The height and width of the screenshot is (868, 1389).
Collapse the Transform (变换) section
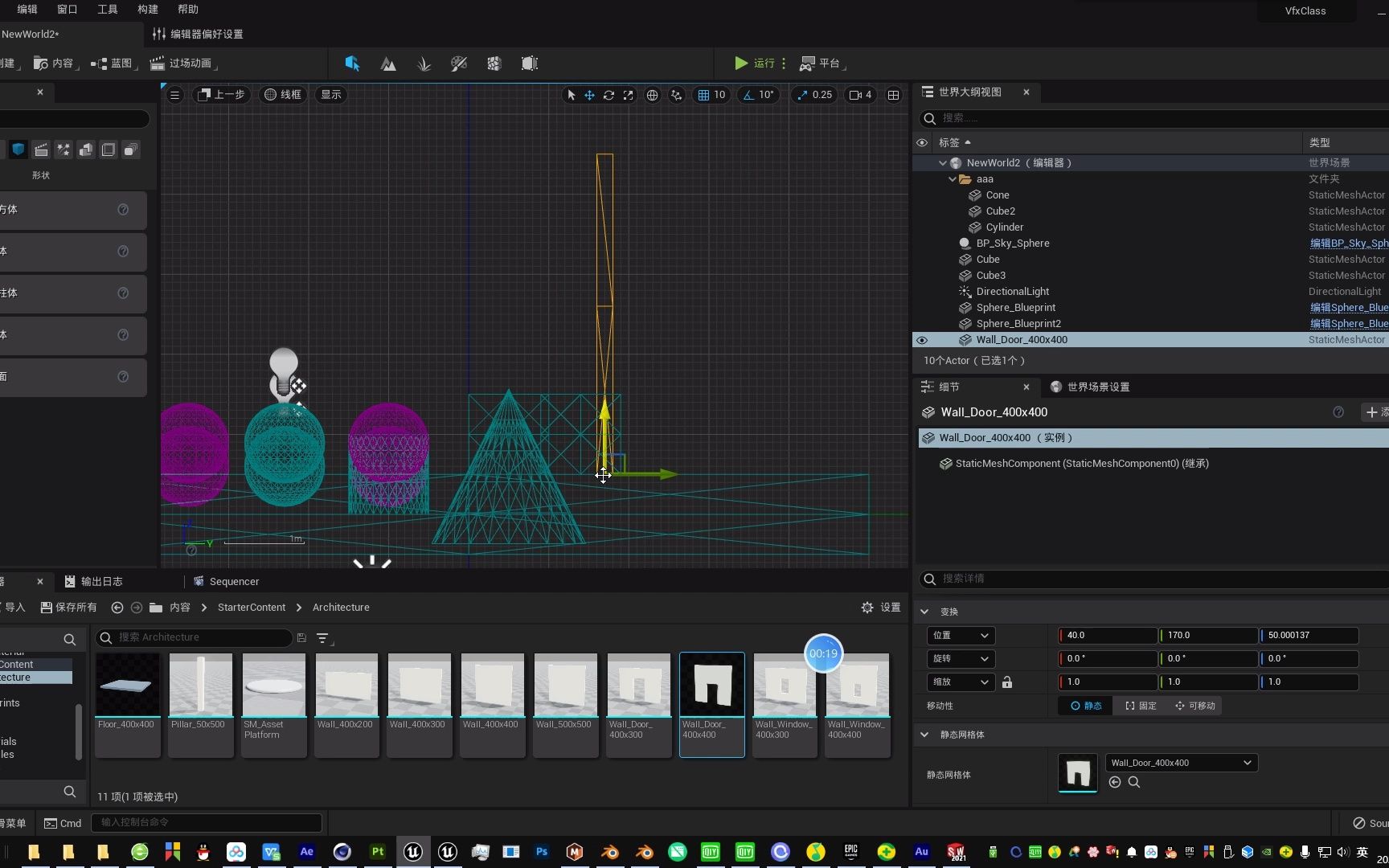924,612
